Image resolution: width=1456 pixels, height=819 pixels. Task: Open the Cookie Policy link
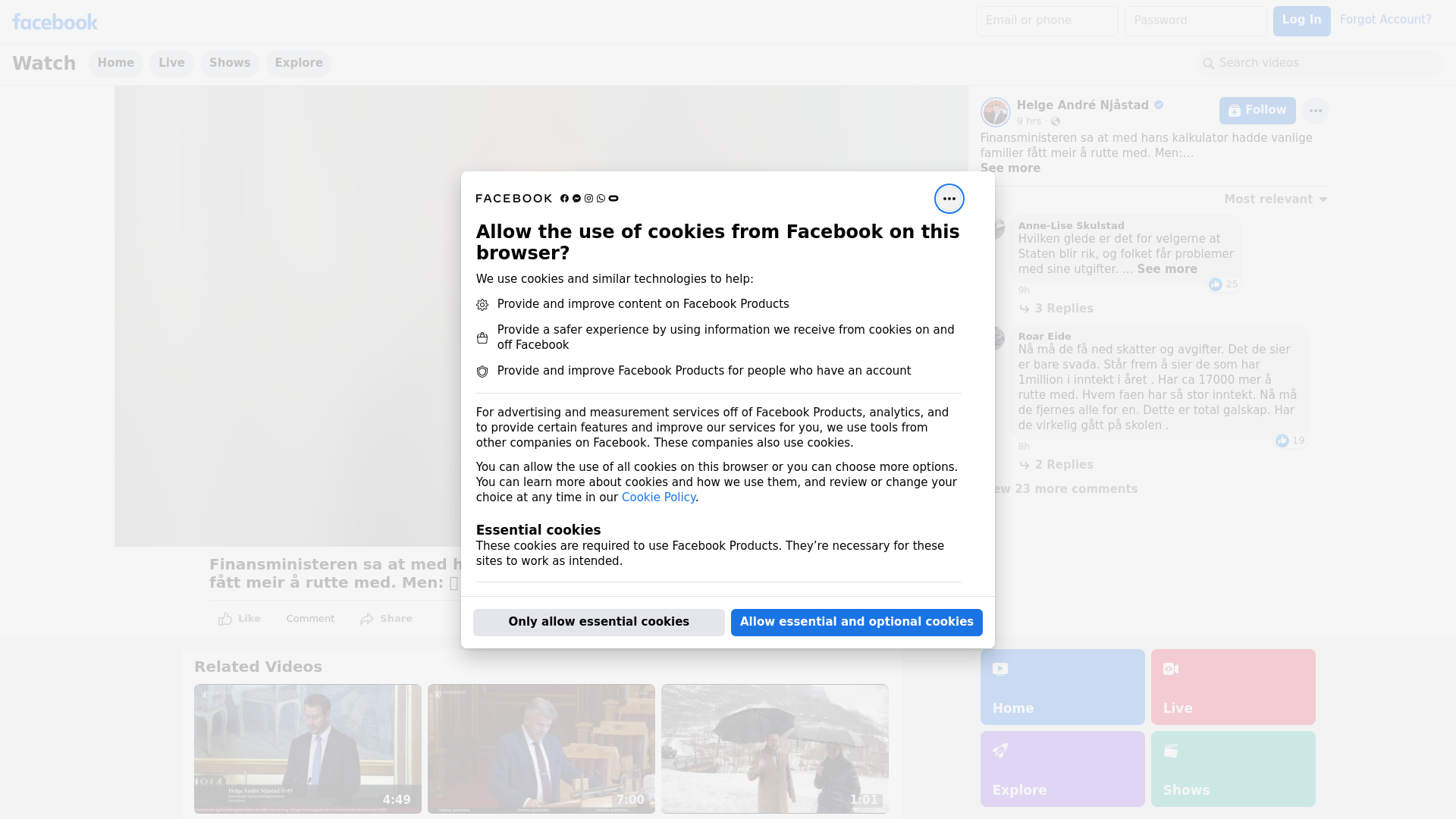(x=658, y=497)
